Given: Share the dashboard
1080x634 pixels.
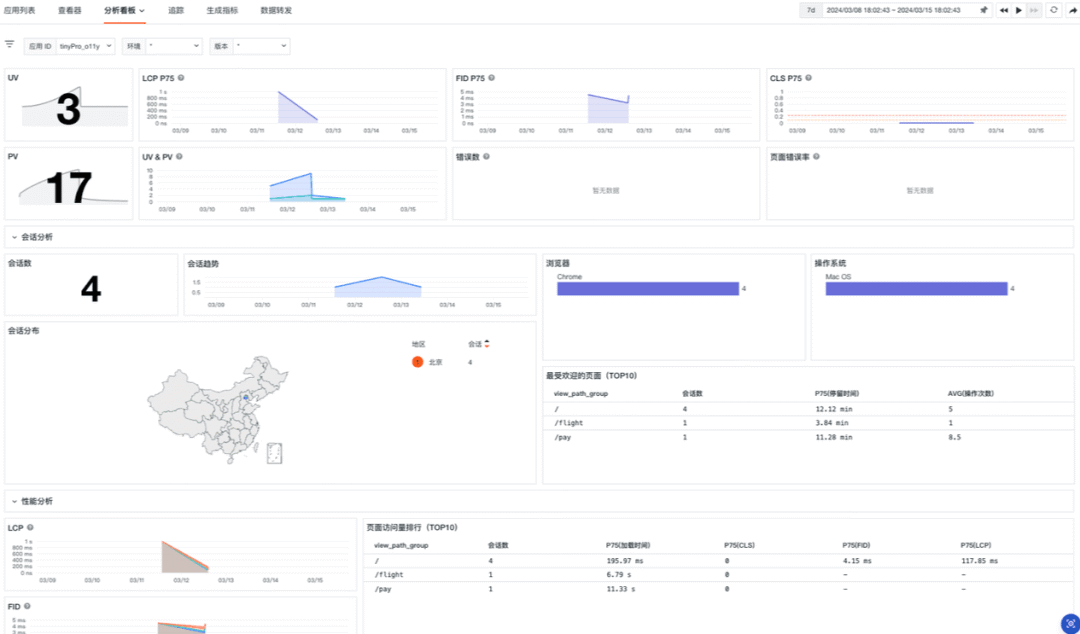Looking at the screenshot, I should click(x=1072, y=10).
